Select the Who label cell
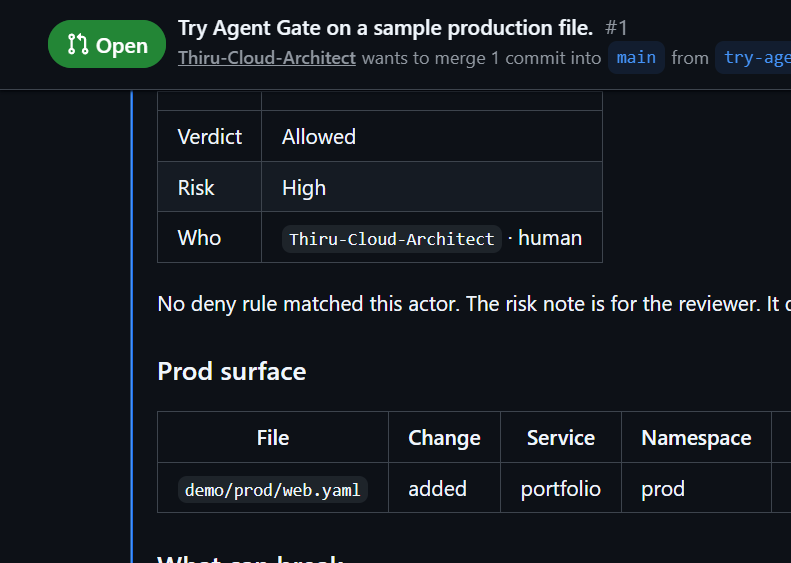Image resolution: width=791 pixels, height=563 pixels. tap(209, 237)
